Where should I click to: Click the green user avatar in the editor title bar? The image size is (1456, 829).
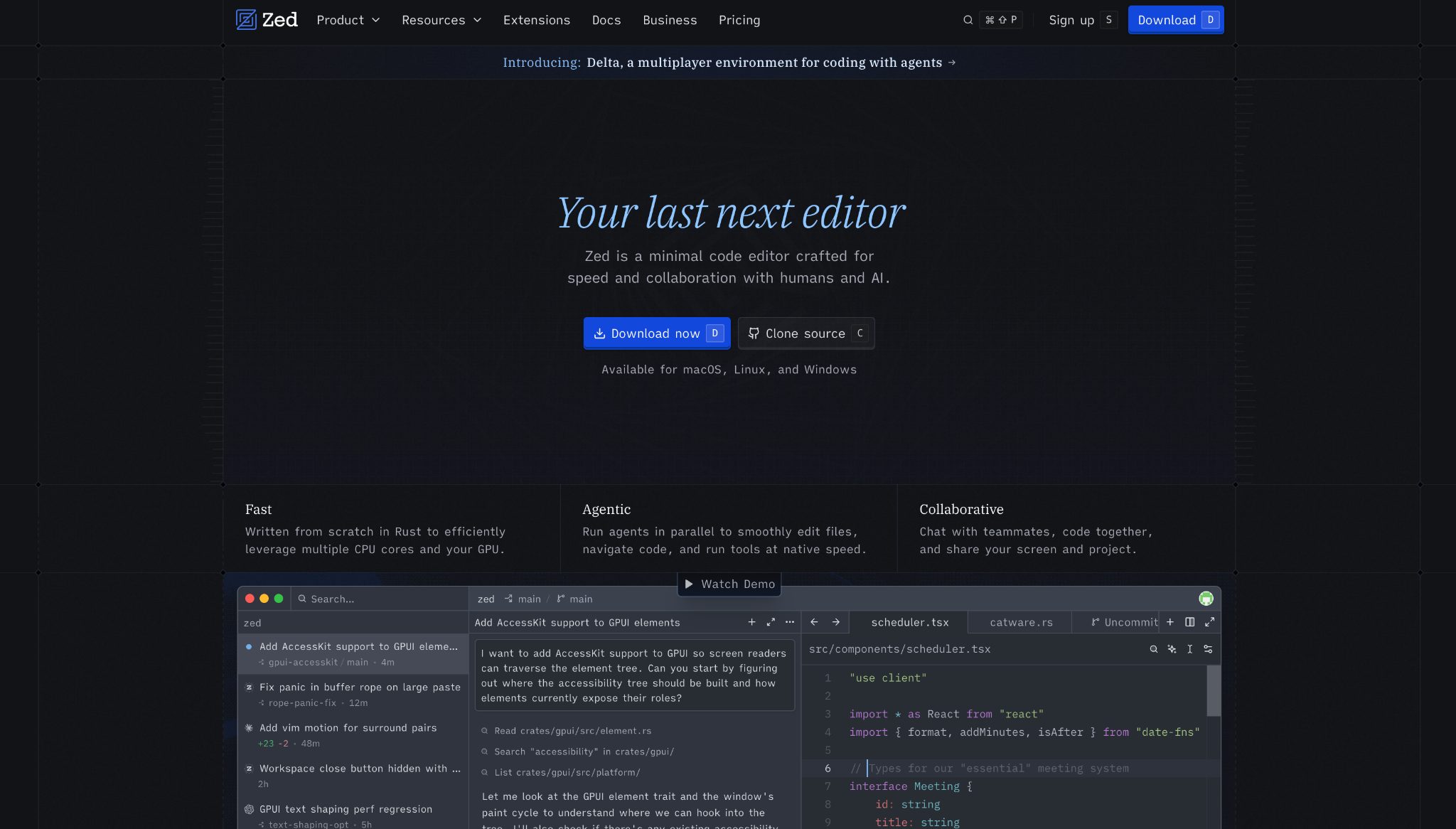click(x=1206, y=599)
